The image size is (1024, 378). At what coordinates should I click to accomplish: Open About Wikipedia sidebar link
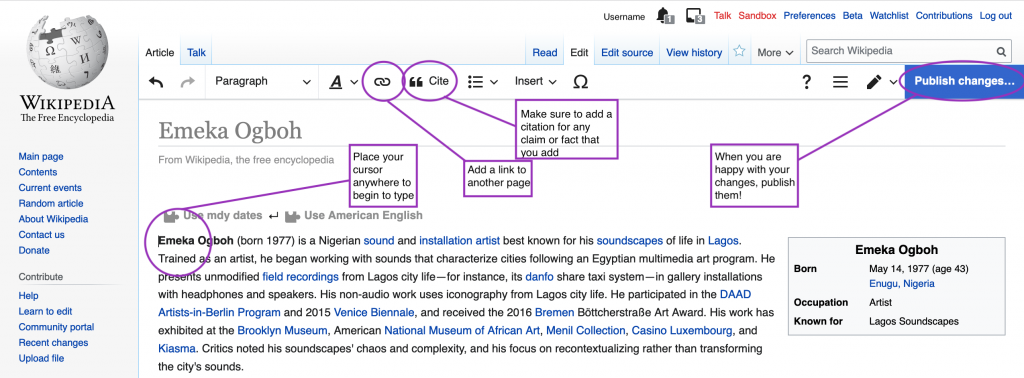[54, 219]
